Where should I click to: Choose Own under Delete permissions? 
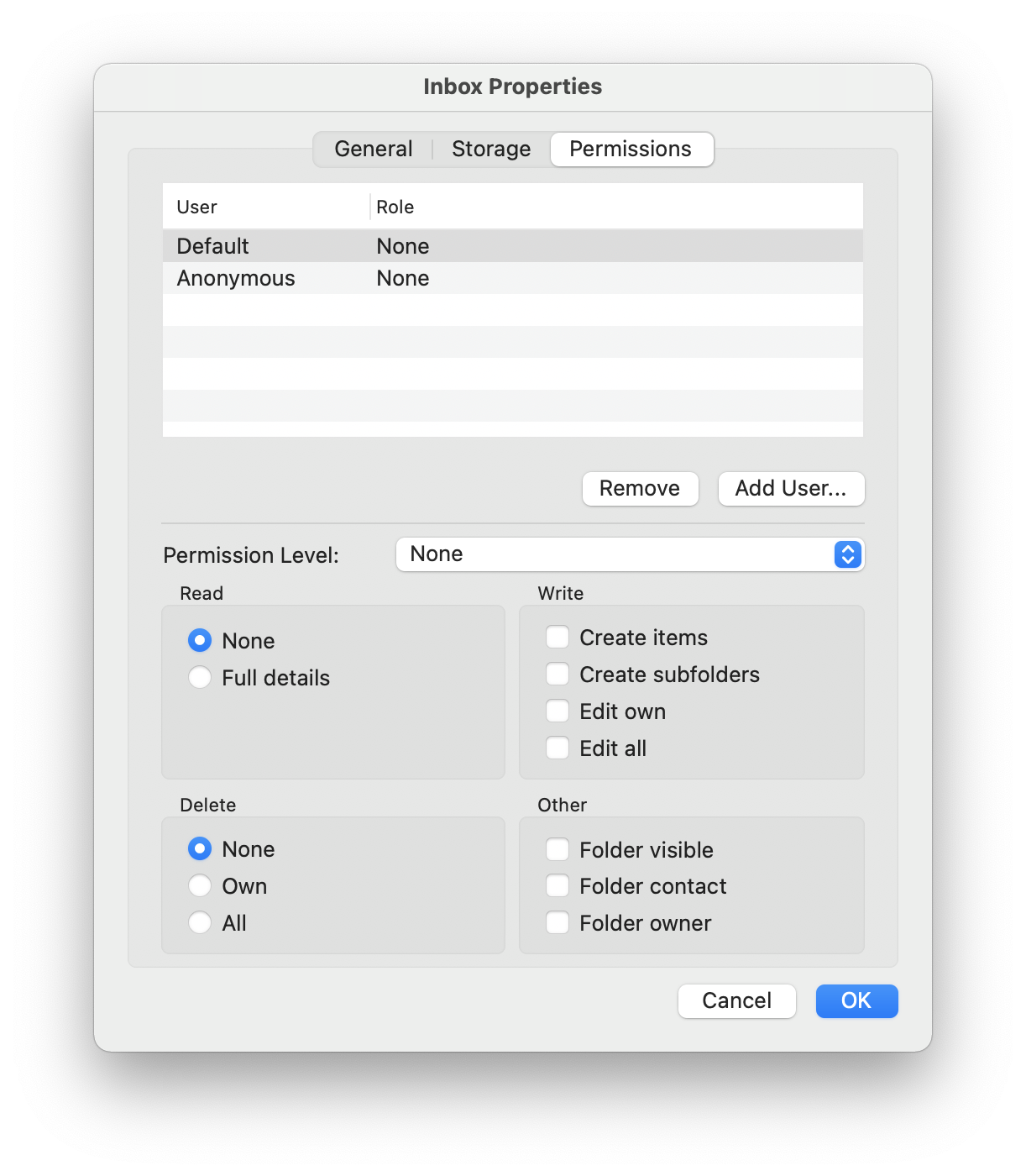pos(199,885)
